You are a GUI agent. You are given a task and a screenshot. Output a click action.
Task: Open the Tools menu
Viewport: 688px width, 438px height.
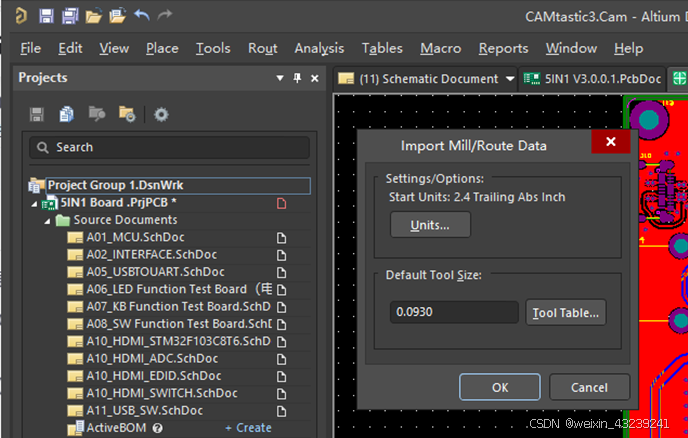click(x=213, y=48)
